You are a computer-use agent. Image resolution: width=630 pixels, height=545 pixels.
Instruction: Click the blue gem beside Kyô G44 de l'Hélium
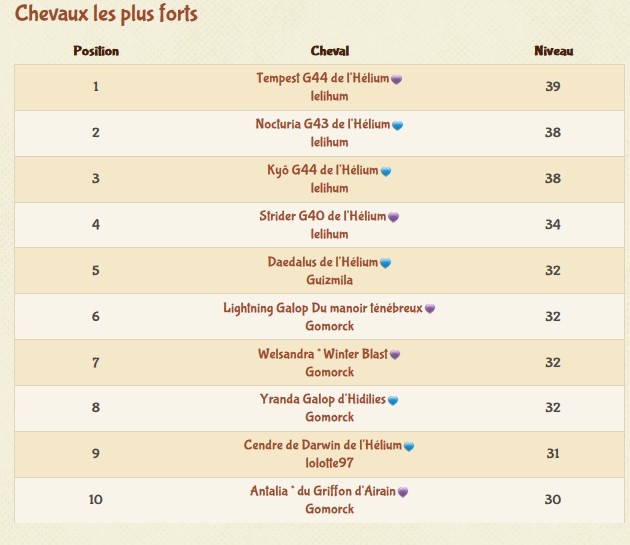(x=386, y=171)
